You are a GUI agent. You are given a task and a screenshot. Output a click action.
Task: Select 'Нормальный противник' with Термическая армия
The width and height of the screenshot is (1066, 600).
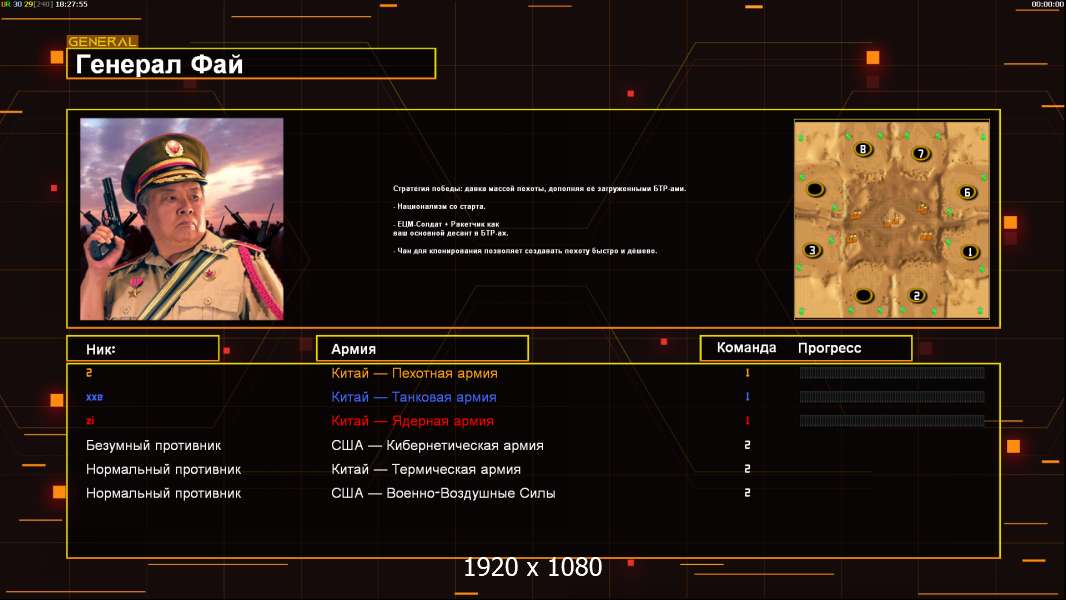pyautogui.click(x=163, y=470)
